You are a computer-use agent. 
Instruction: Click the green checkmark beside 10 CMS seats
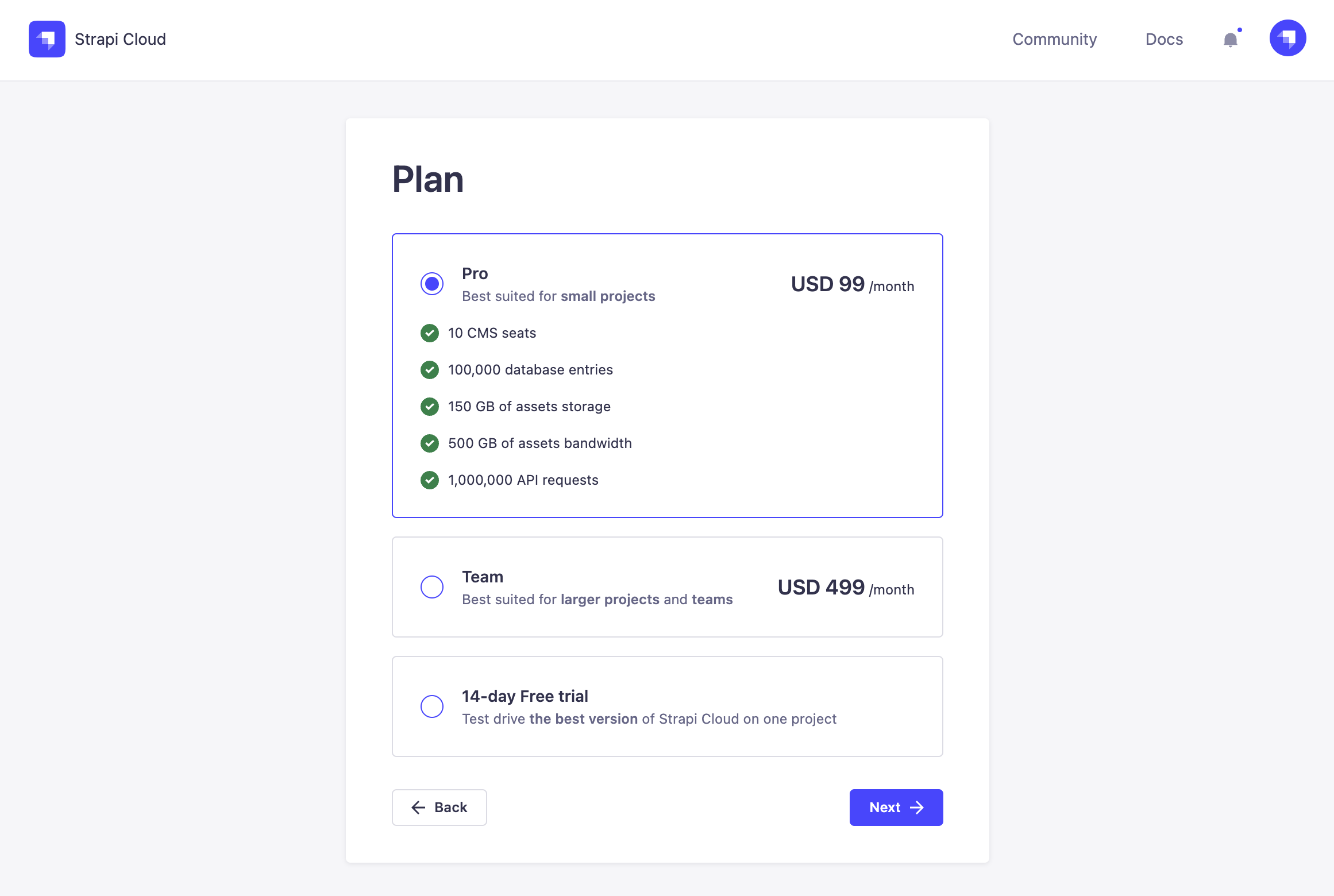[x=430, y=333]
